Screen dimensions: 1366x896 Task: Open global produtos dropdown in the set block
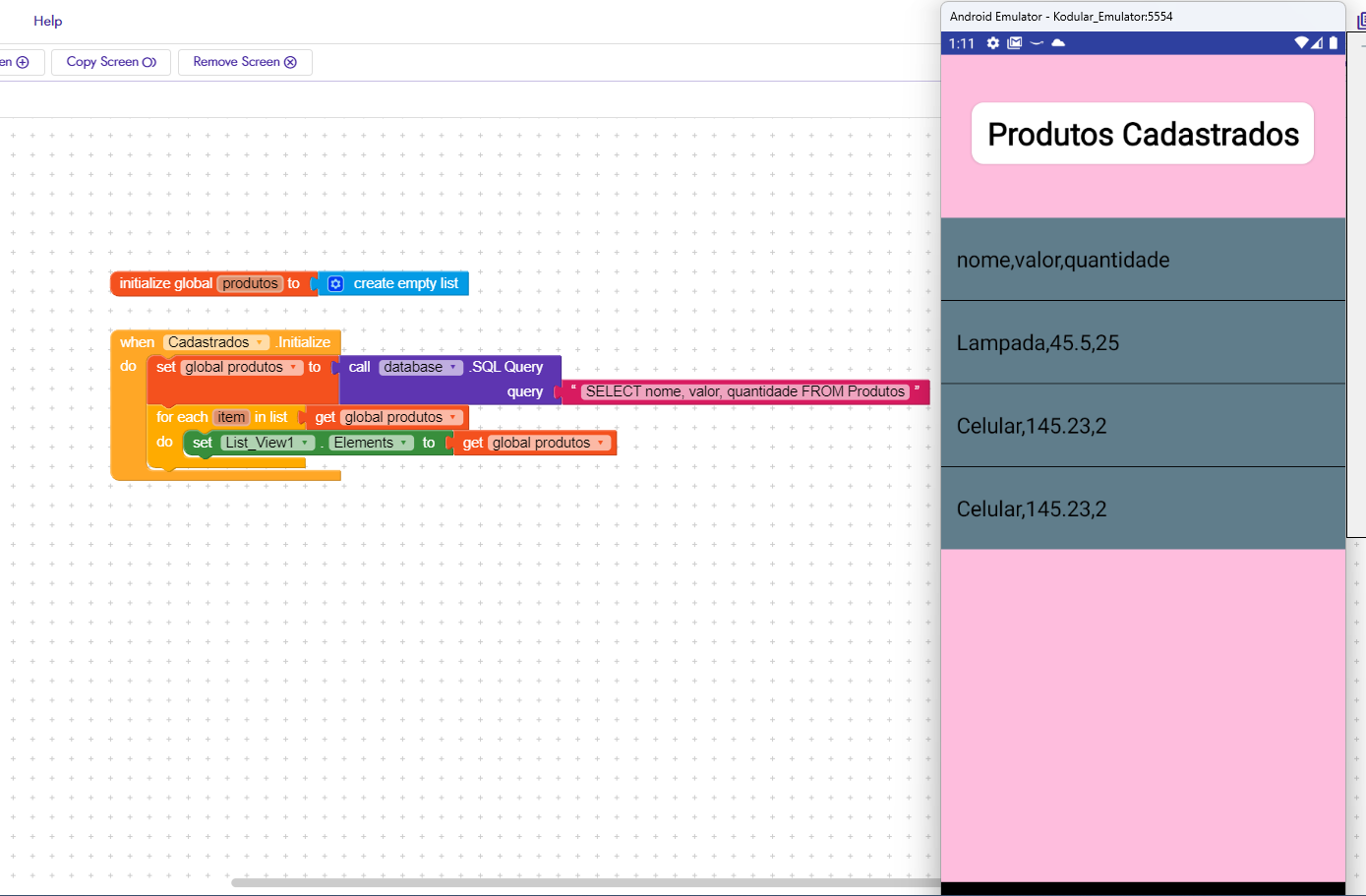point(293,368)
